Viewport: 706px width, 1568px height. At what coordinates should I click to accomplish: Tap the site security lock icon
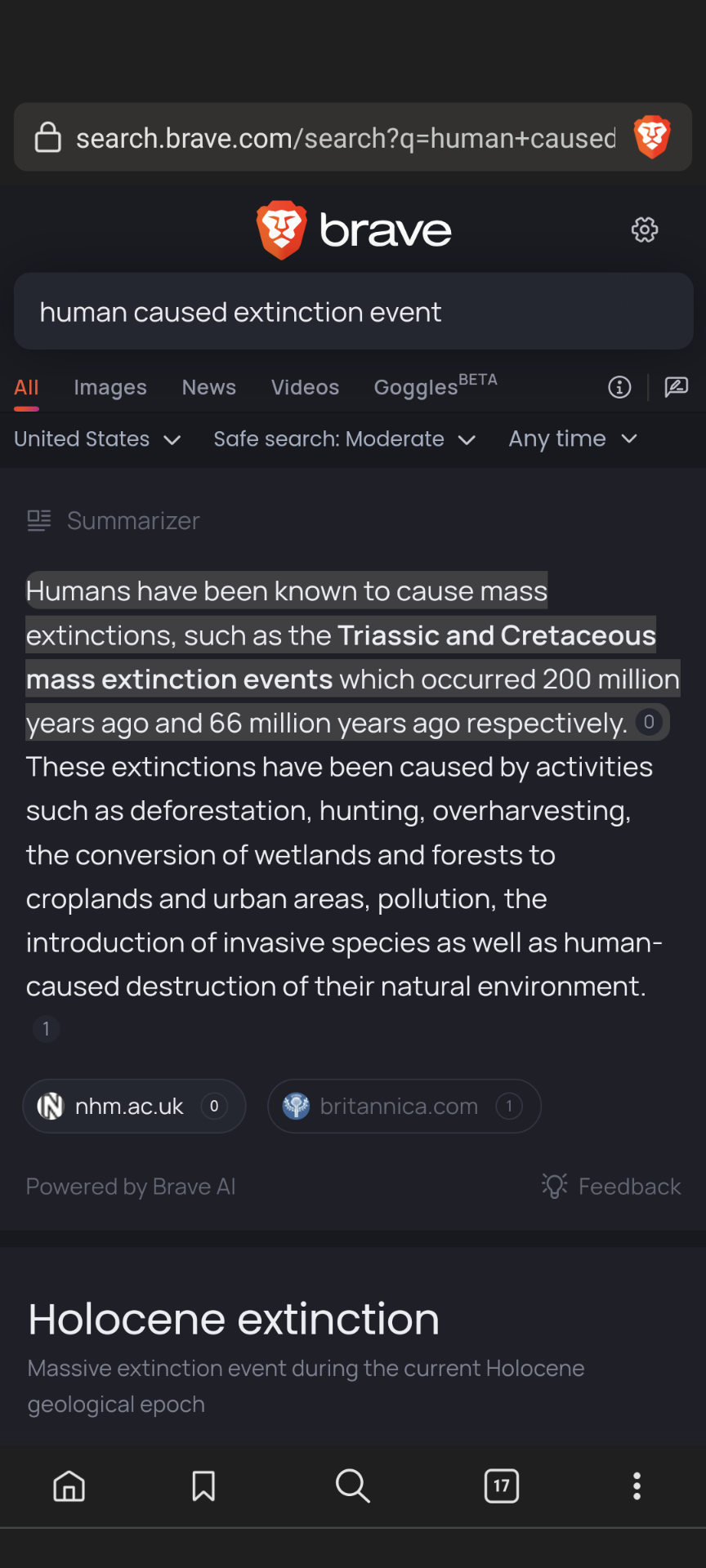[47, 137]
